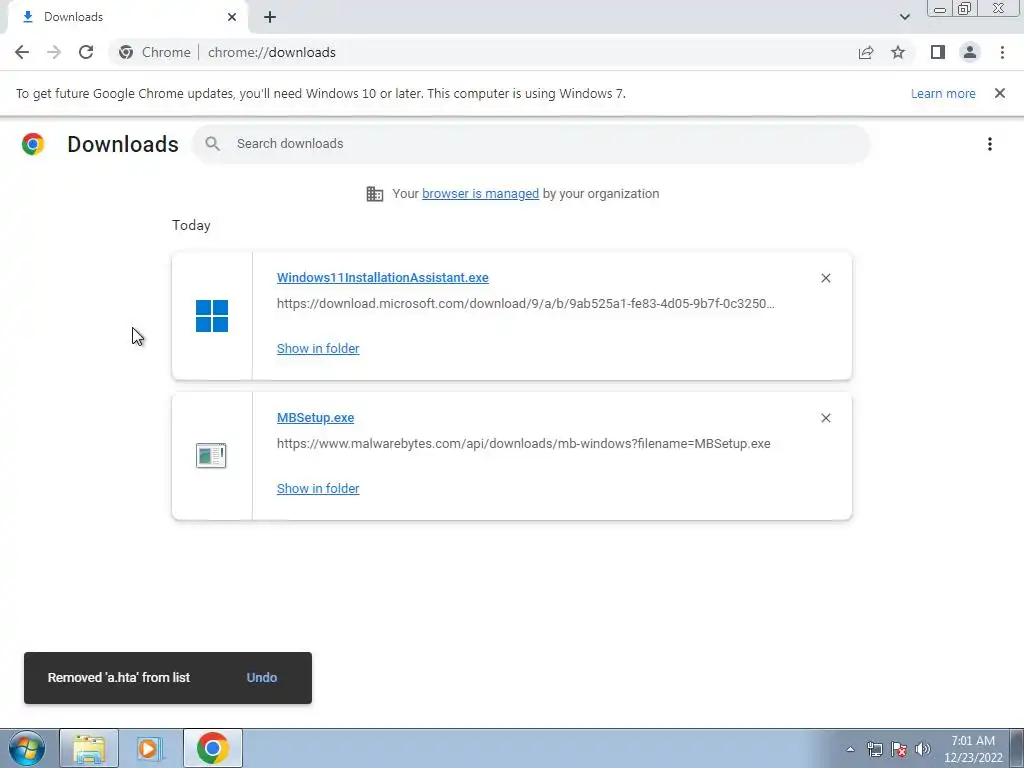Image resolution: width=1024 pixels, height=768 pixels.
Task: Show hidden tray icons arrow
Action: (850, 749)
